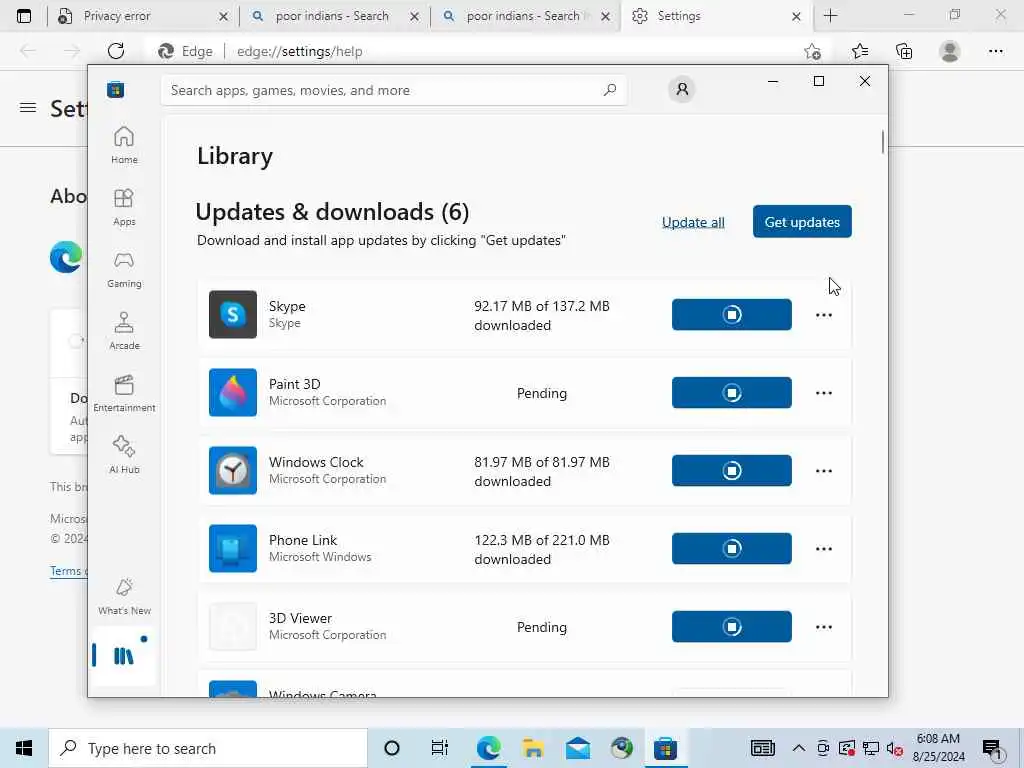Stop the Paint 3D pending update

(x=731, y=392)
